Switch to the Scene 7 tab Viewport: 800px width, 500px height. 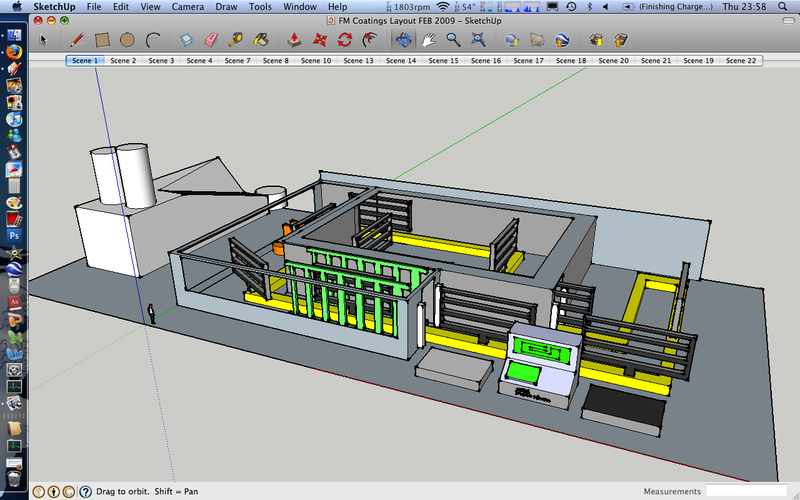pyautogui.click(x=238, y=61)
